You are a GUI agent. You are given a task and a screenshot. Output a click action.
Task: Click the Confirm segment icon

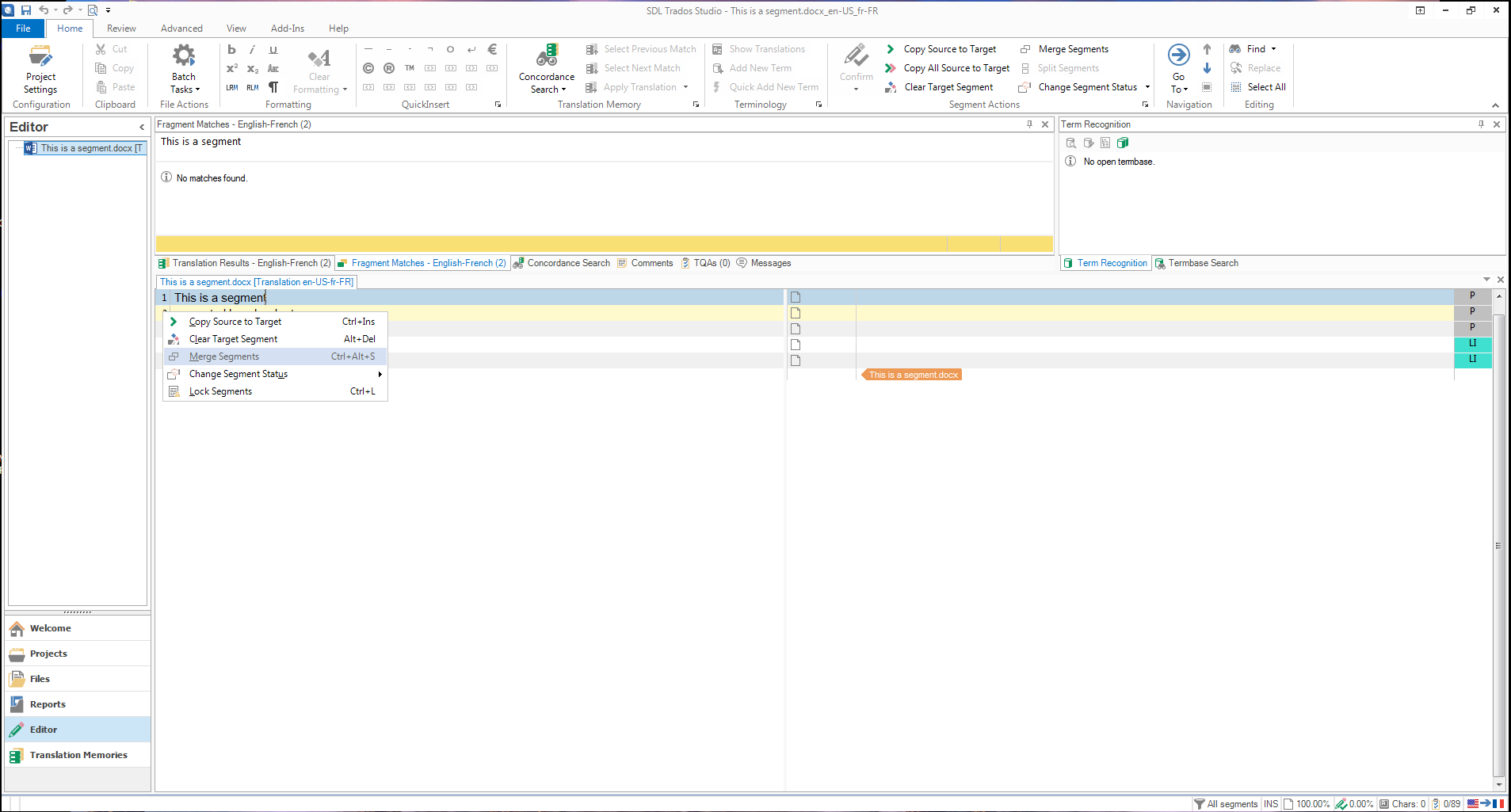tap(856, 57)
